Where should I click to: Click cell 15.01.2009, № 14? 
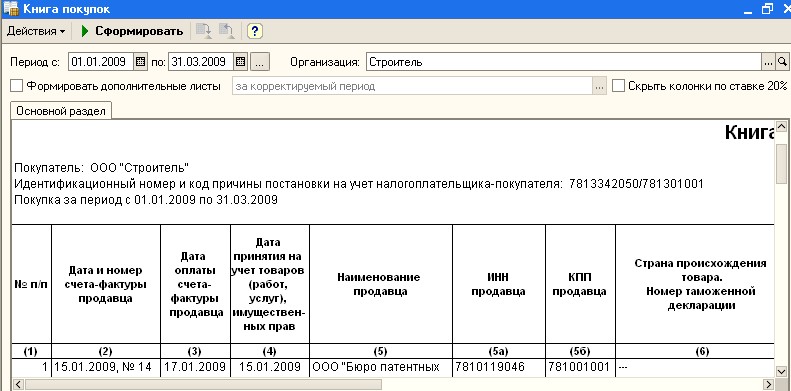[x=106, y=367]
